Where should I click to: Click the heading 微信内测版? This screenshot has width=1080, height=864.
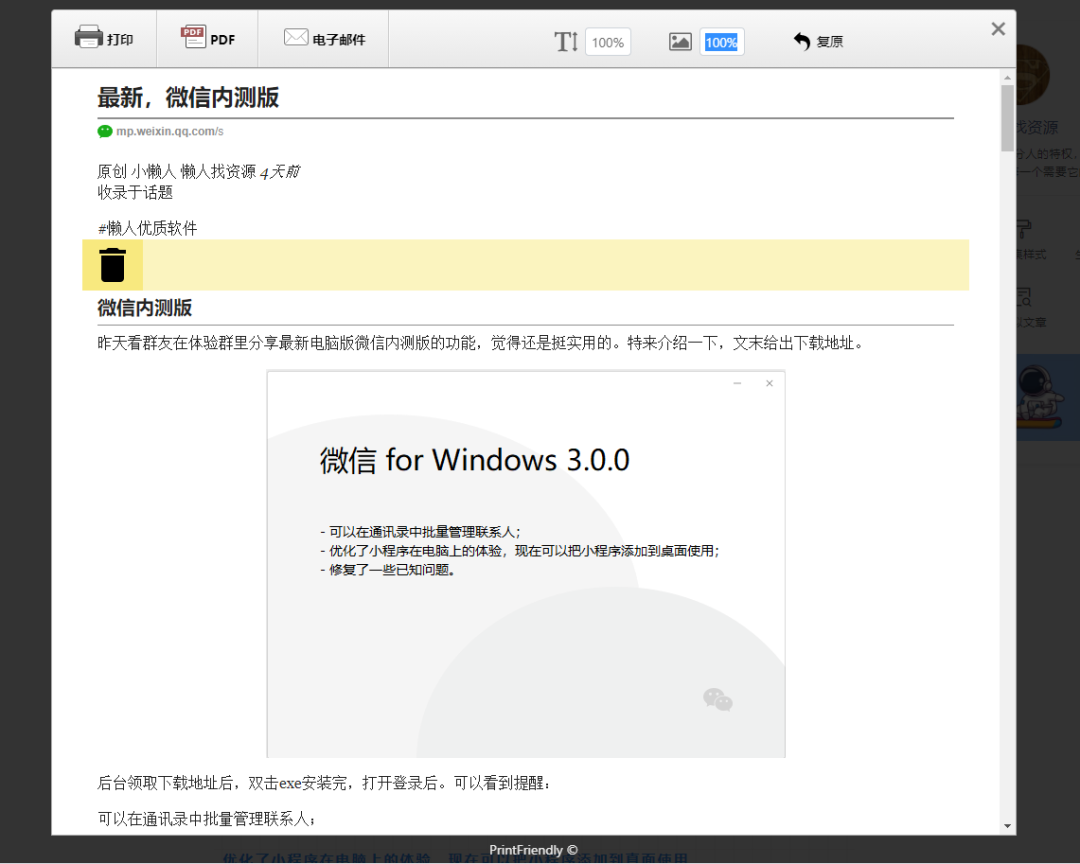coord(145,307)
